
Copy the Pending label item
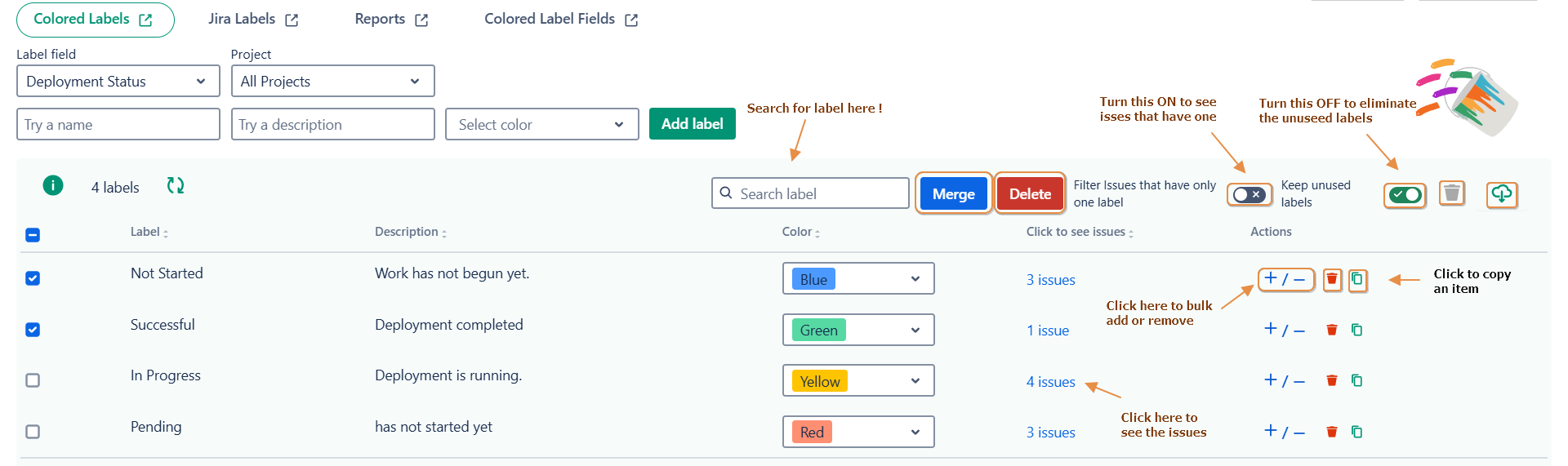(x=1356, y=432)
